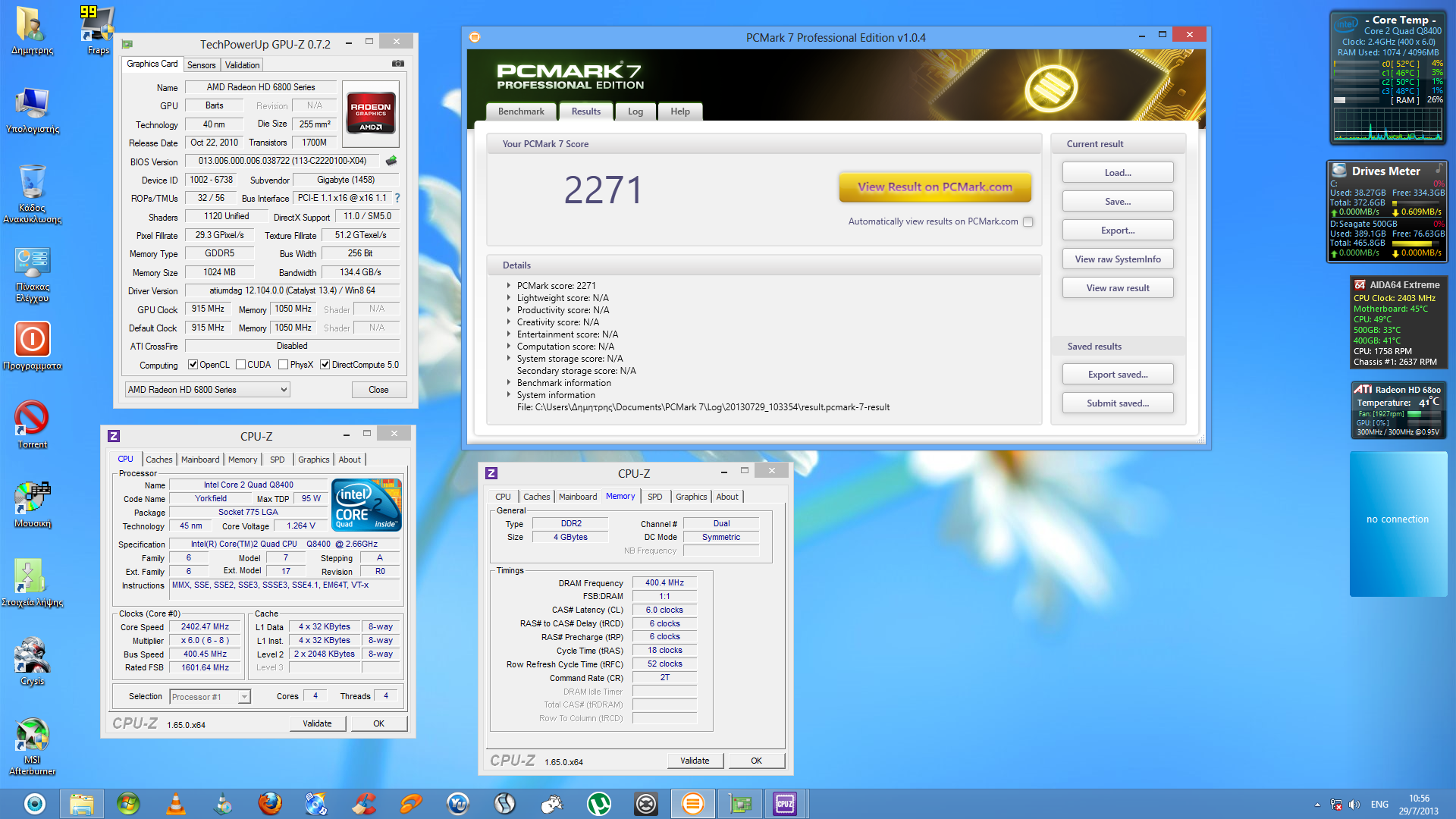Open the SPD tab in Memory CPU-Z window
Screen dimensions: 1456x819
654,497
